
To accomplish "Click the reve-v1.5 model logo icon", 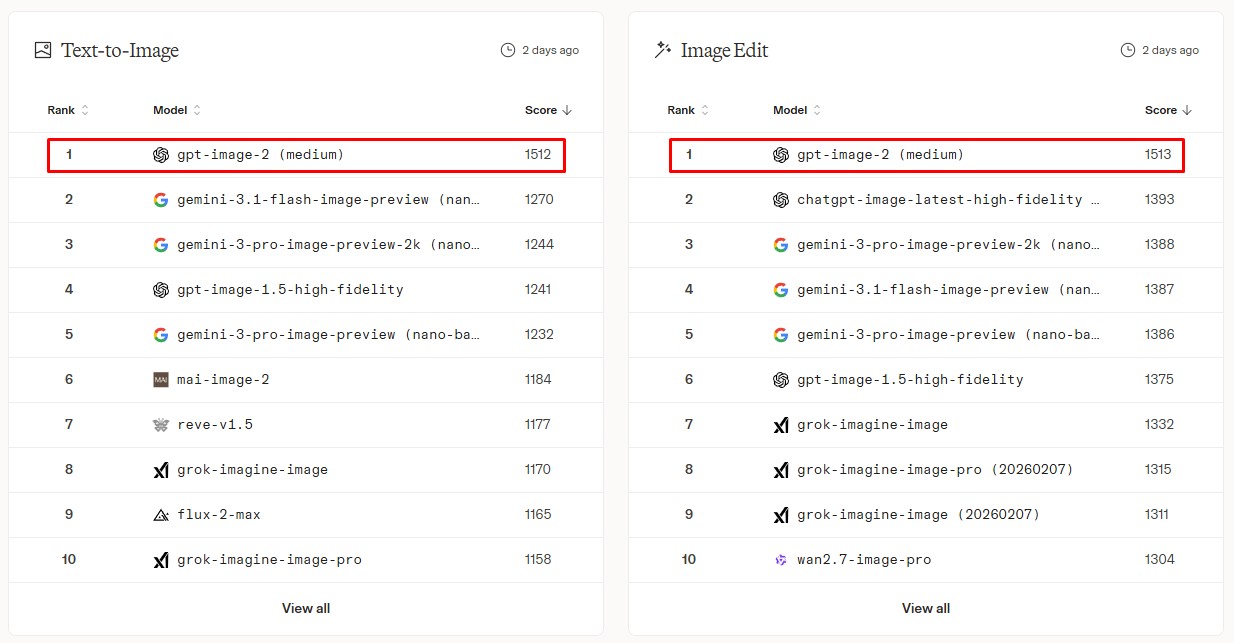I will [x=161, y=425].
